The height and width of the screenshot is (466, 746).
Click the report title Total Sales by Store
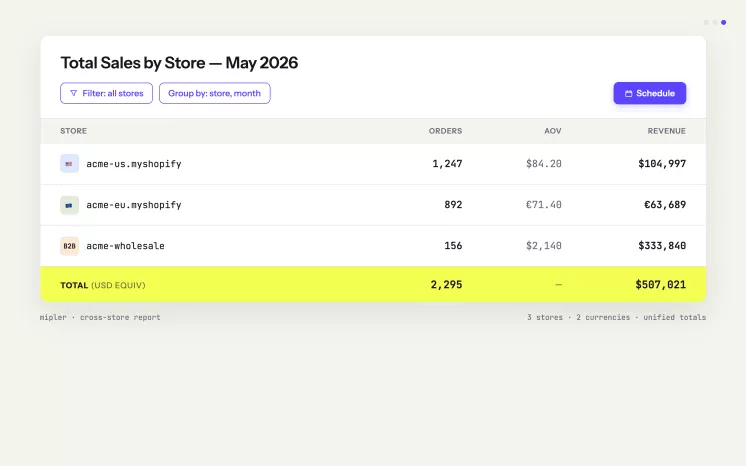tap(179, 63)
